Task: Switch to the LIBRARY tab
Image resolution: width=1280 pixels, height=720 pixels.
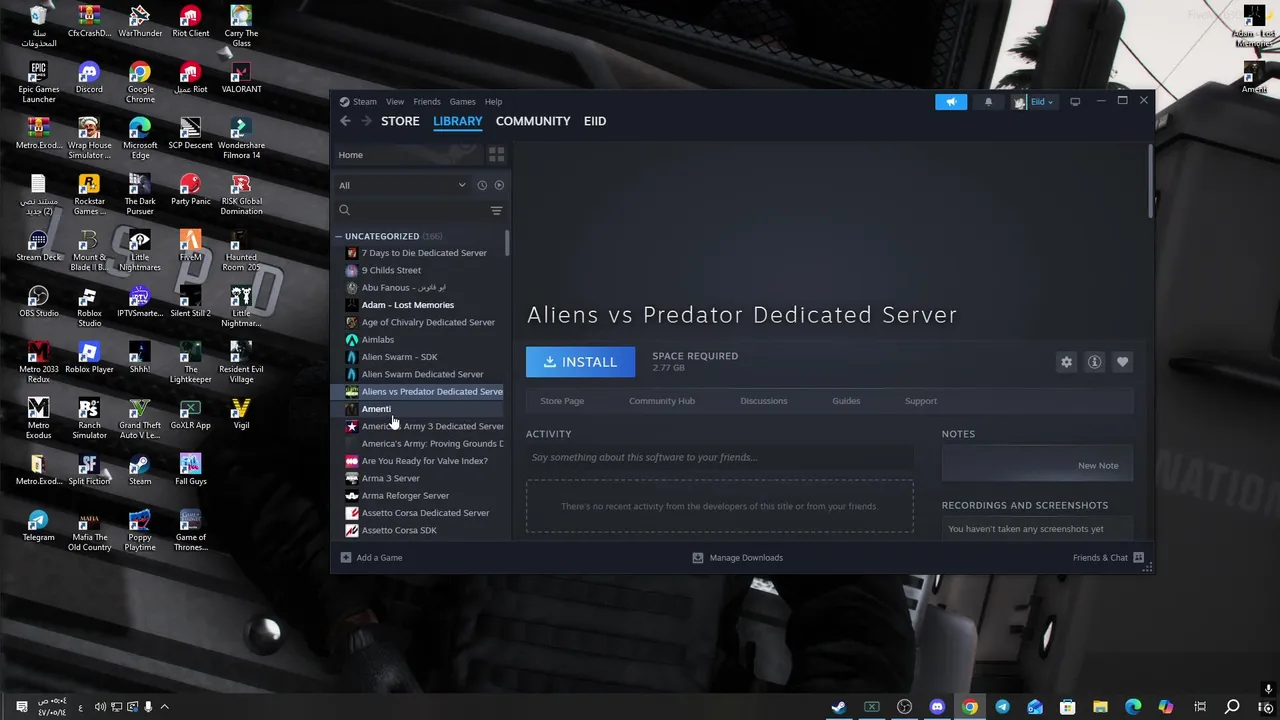Action: pos(458,121)
